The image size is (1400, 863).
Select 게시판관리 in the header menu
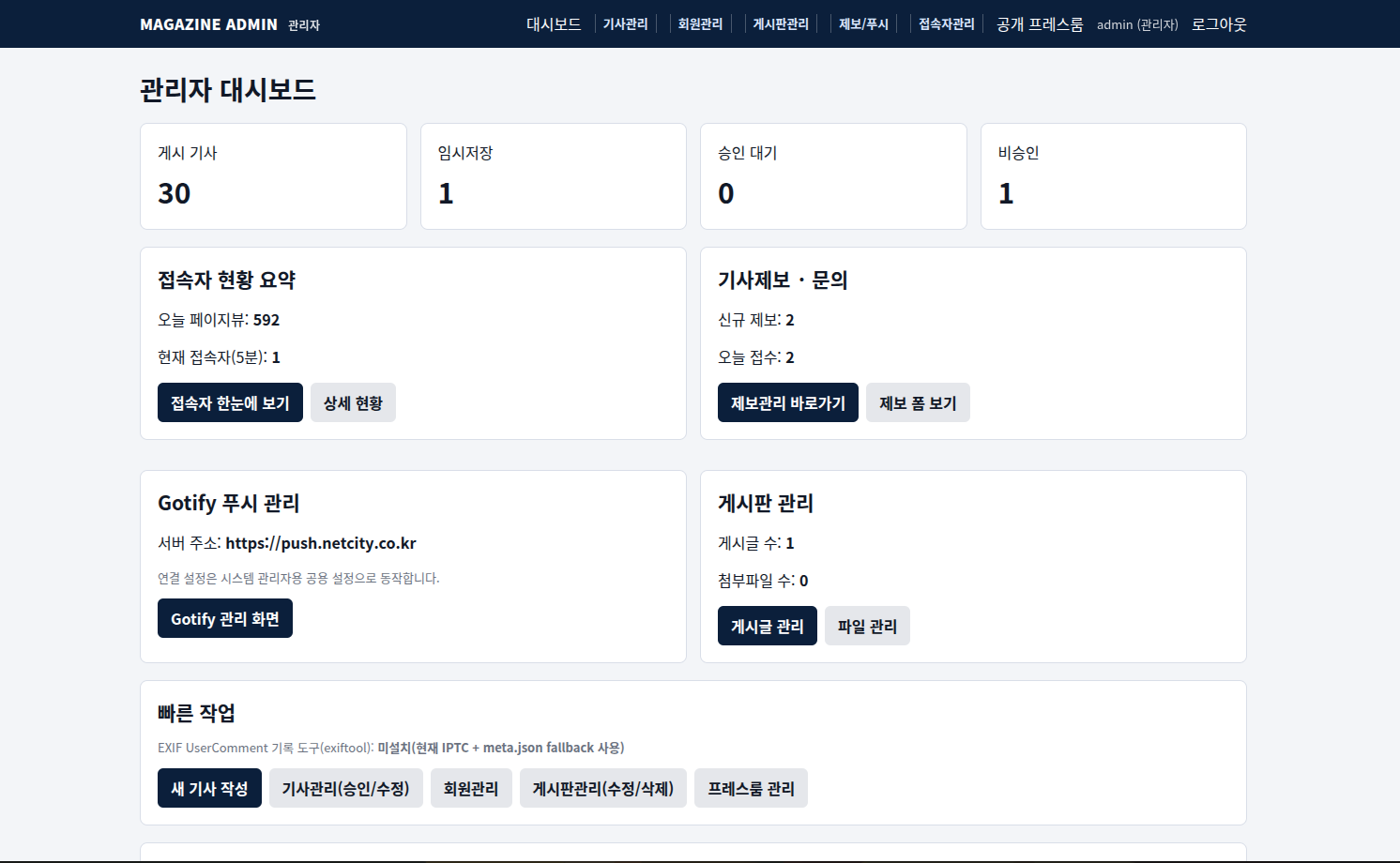pyautogui.click(x=780, y=24)
